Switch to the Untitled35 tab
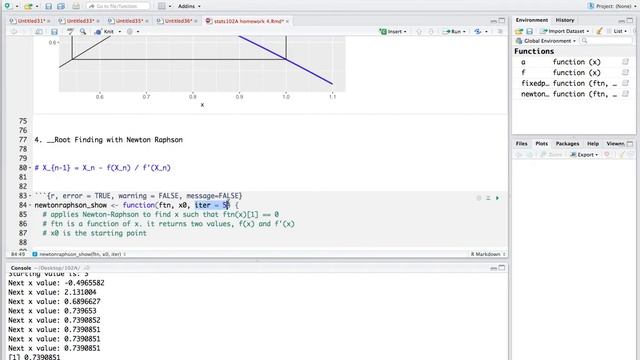The height and width of the screenshot is (360, 640). pos(127,21)
